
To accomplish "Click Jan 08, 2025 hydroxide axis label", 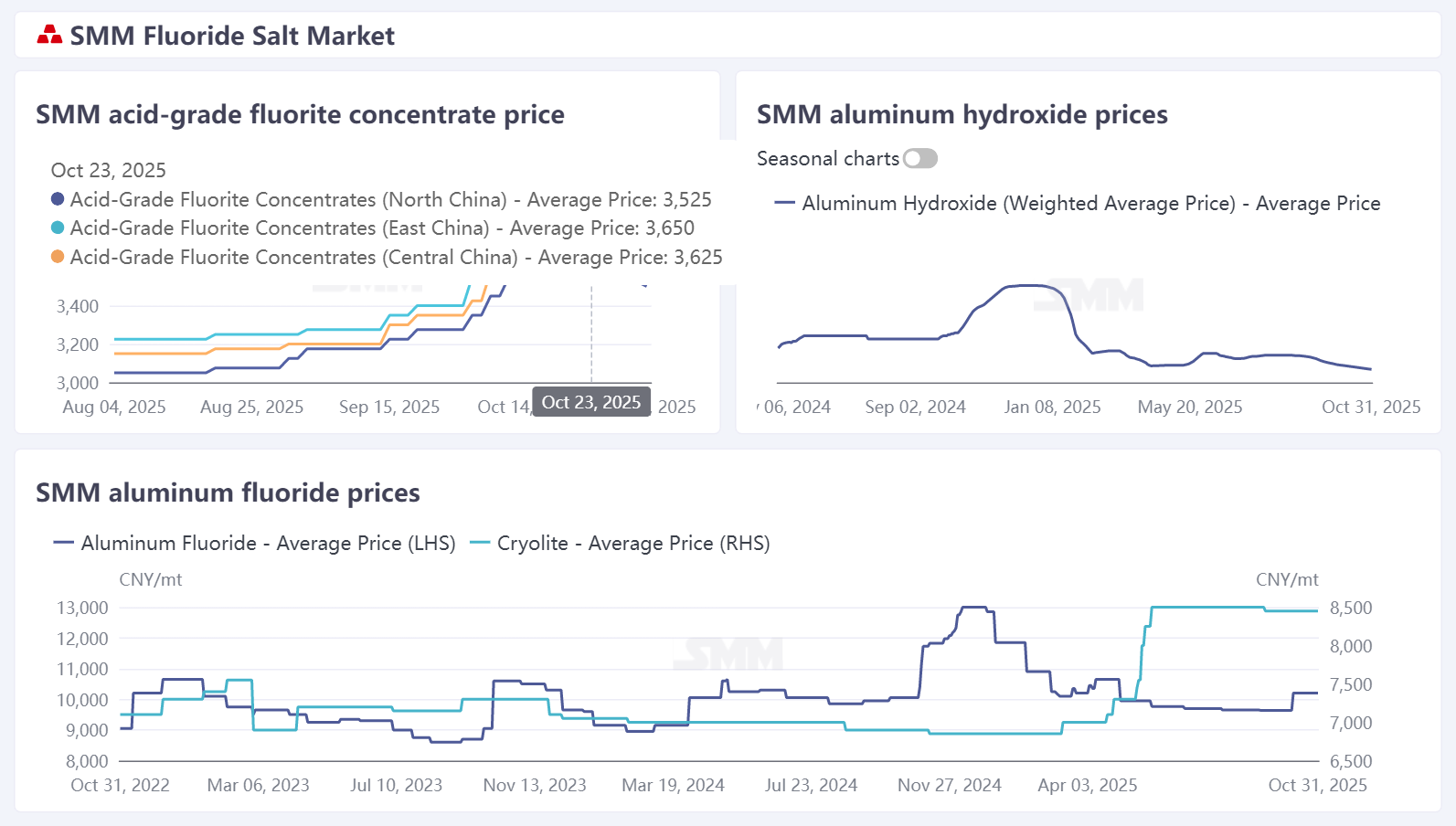I will pos(1052,408).
